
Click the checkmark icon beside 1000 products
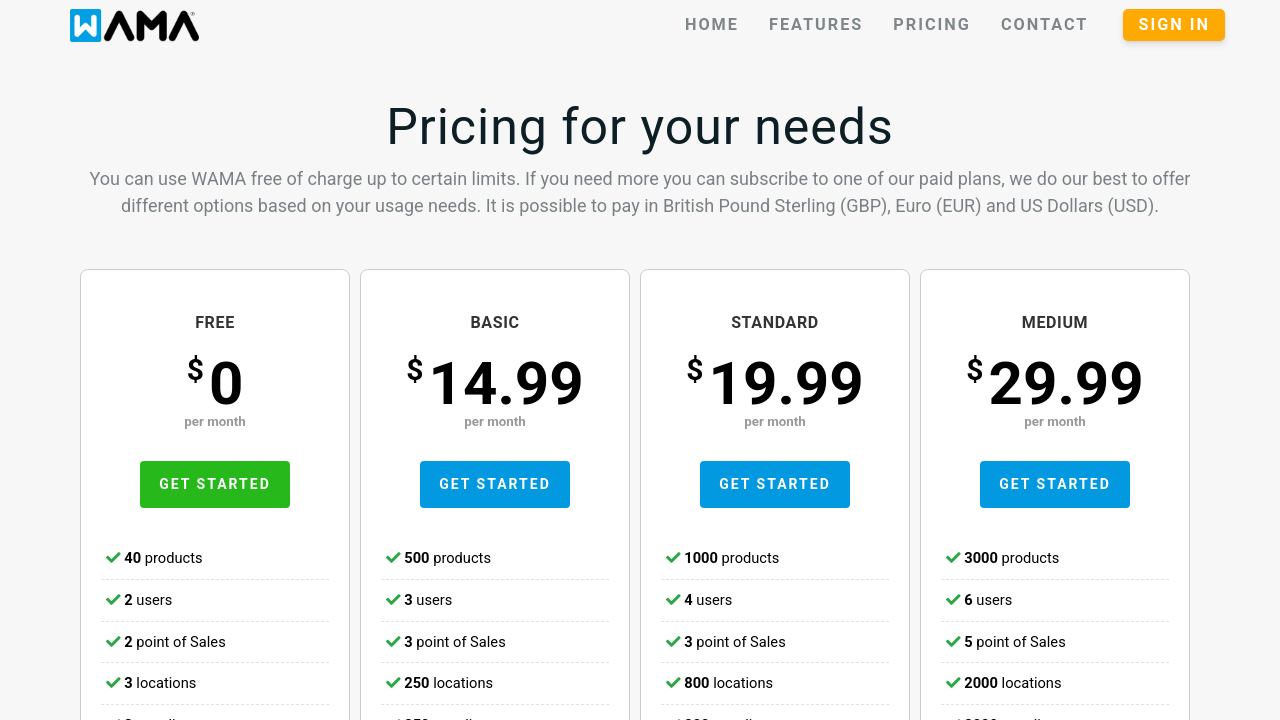coord(673,558)
